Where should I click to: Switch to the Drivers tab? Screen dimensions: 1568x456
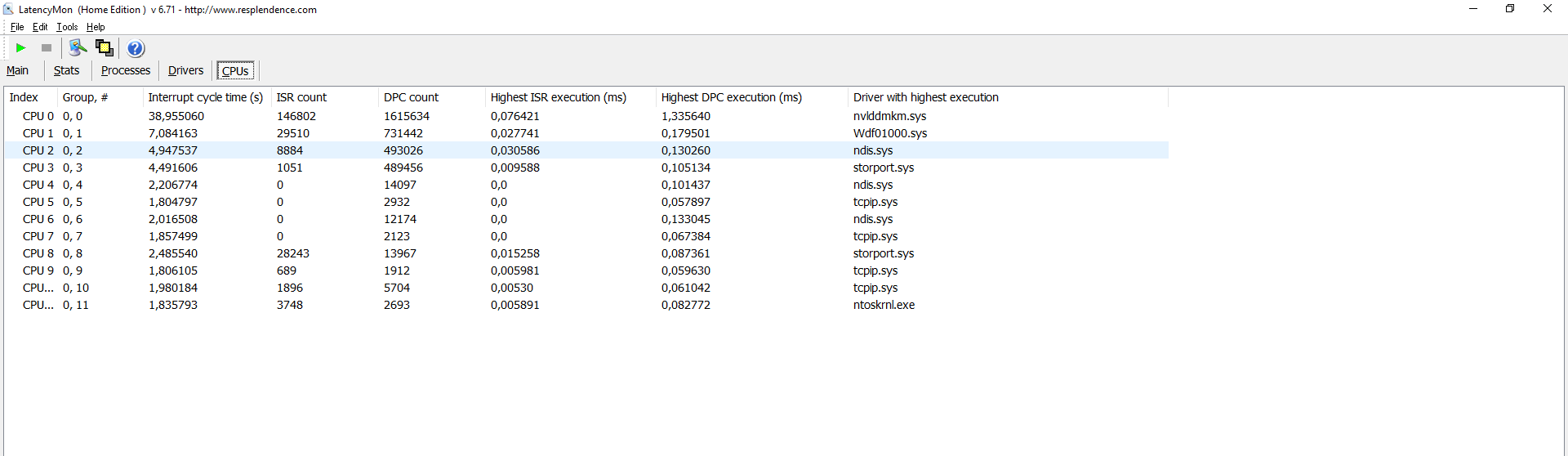coord(185,71)
